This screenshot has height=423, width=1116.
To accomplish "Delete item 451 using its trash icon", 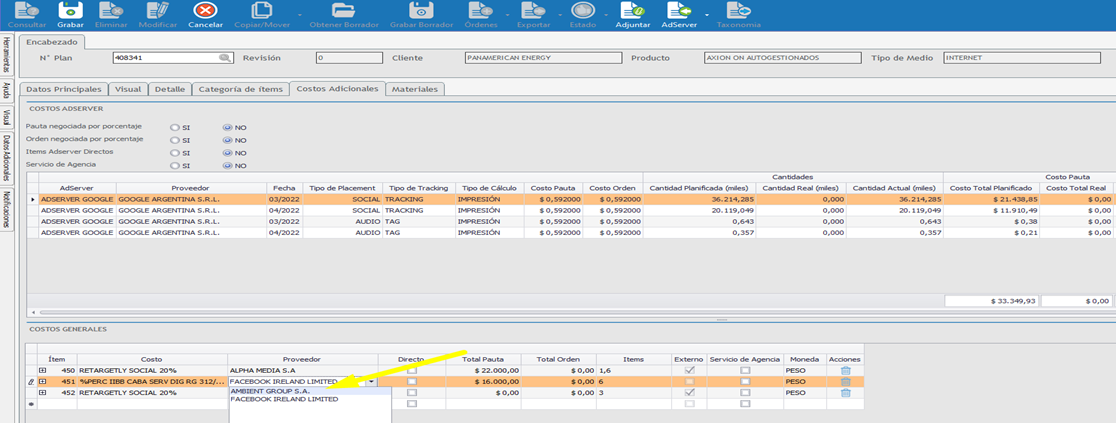I will (x=845, y=382).
